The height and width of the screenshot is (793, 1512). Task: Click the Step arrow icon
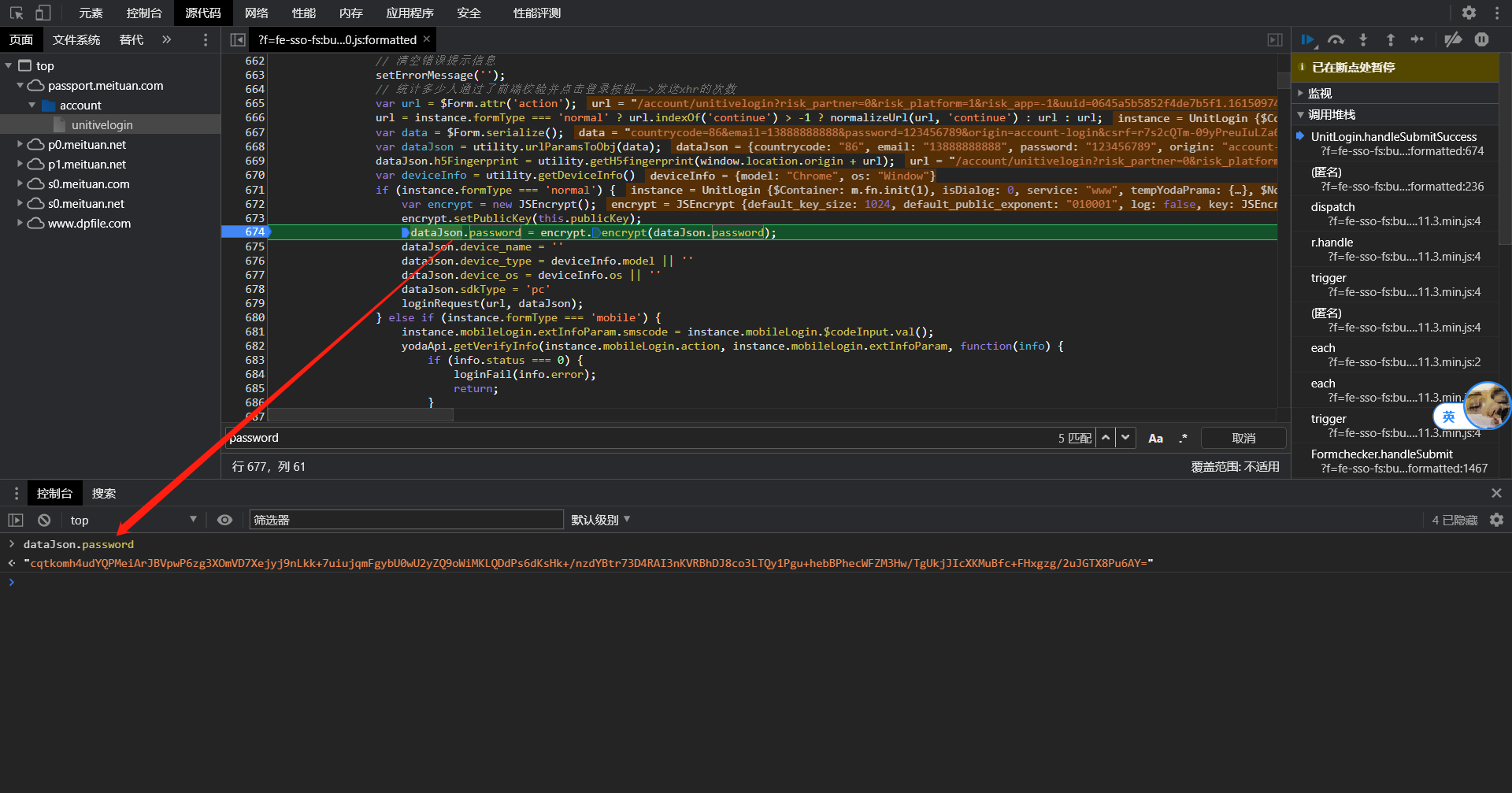(1417, 39)
